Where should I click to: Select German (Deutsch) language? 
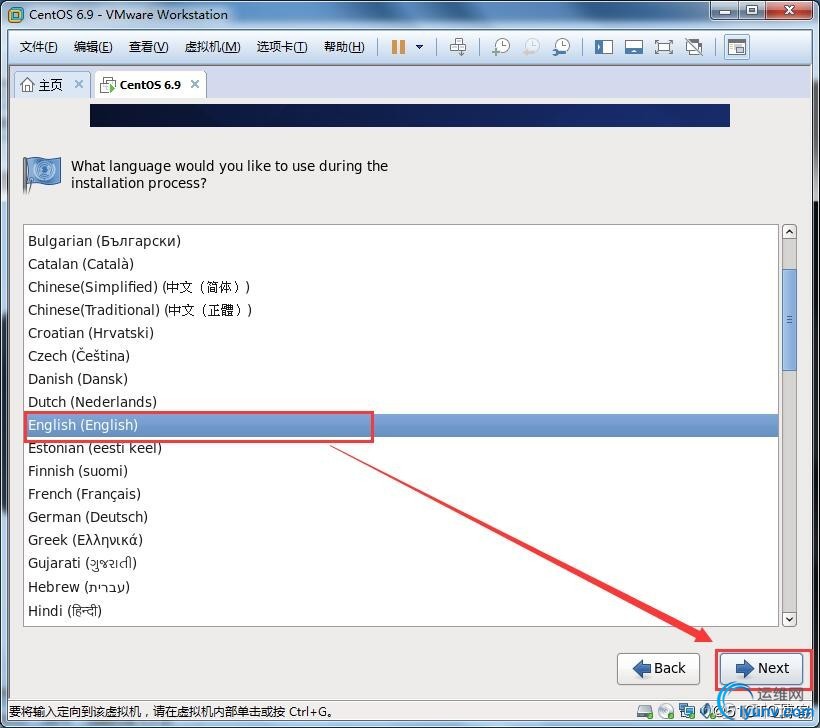point(401,517)
